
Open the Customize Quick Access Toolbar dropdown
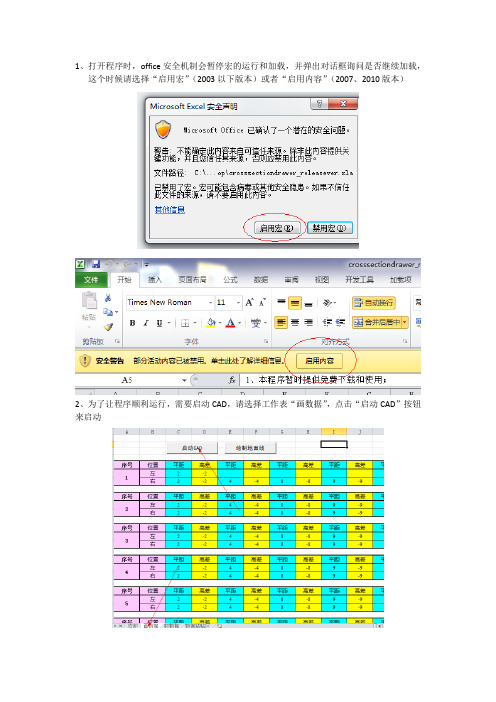(x=146, y=264)
